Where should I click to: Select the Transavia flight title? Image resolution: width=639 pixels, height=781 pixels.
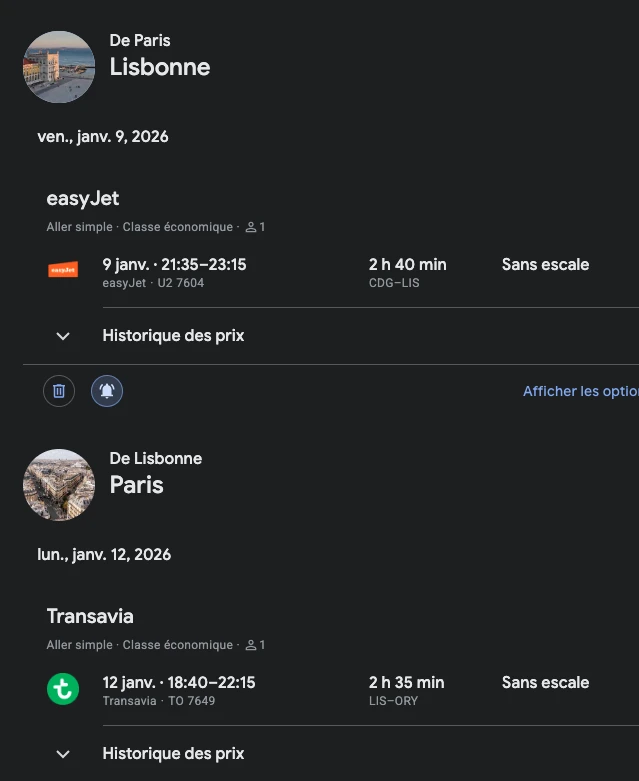click(90, 616)
